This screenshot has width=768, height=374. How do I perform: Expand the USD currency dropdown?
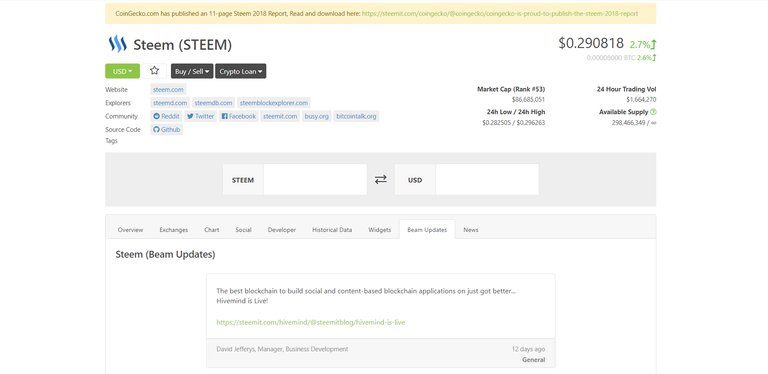coord(122,71)
